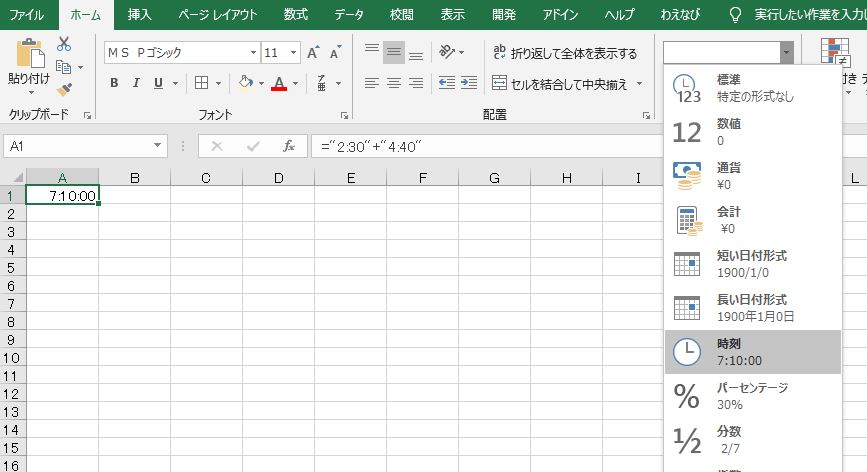Click the Borders grid icon

pos(202,83)
